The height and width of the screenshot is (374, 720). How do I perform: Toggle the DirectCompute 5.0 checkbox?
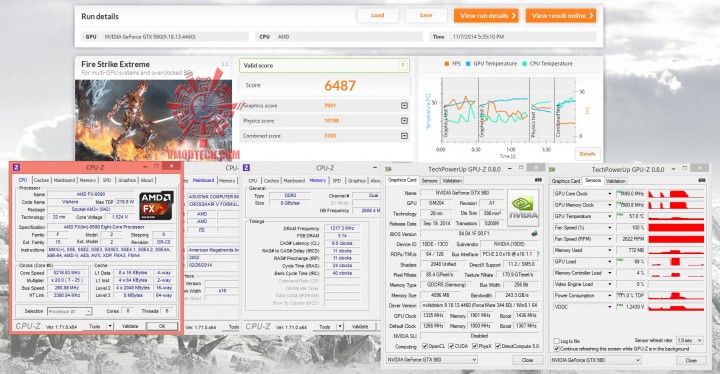click(x=498, y=346)
